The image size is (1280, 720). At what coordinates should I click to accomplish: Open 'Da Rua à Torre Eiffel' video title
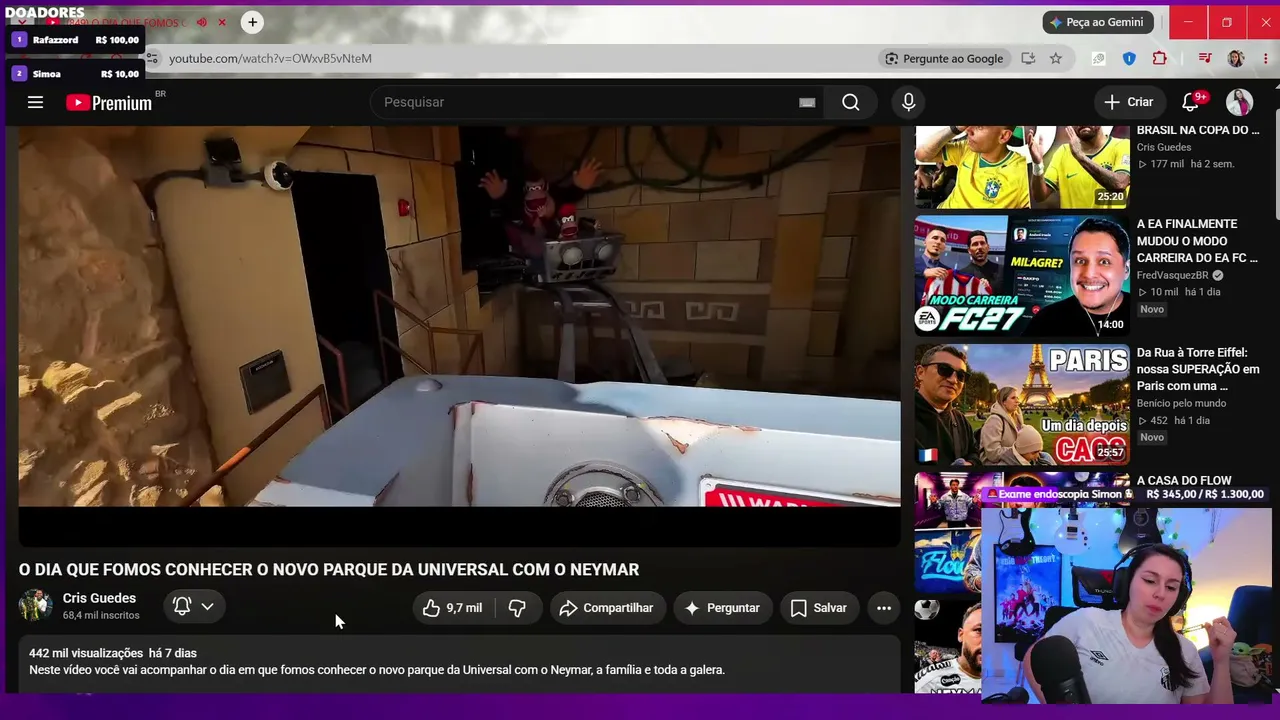point(1198,369)
